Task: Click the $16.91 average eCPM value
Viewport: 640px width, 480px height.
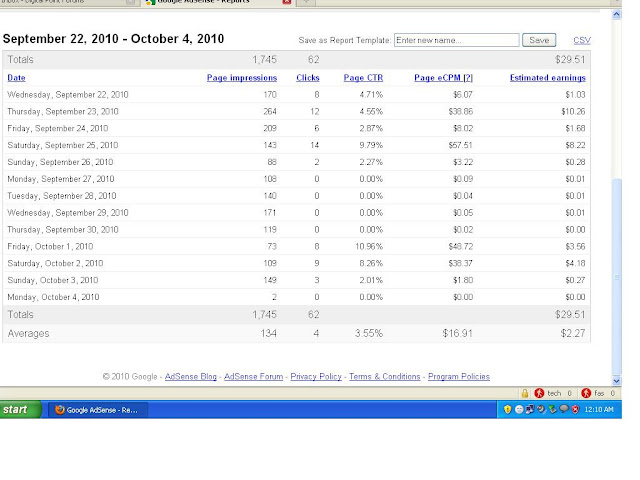Action: point(458,333)
